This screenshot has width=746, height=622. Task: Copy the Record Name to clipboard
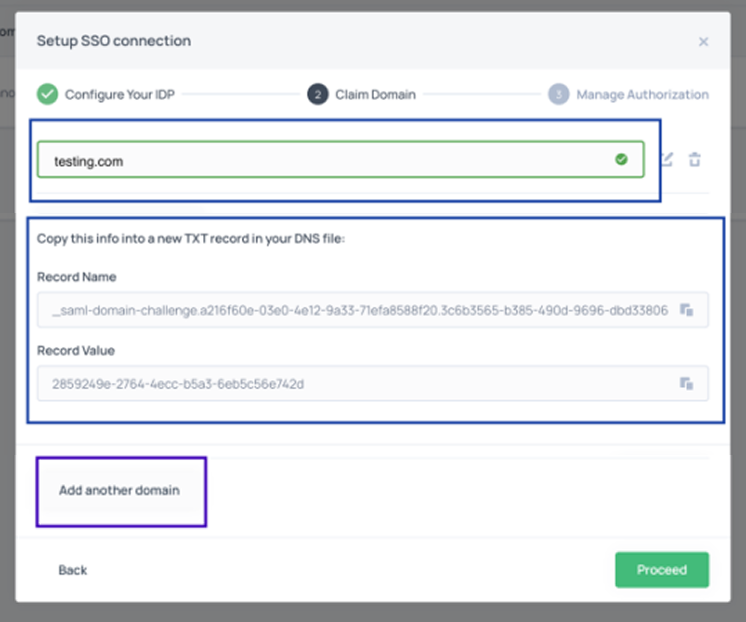[687, 310]
